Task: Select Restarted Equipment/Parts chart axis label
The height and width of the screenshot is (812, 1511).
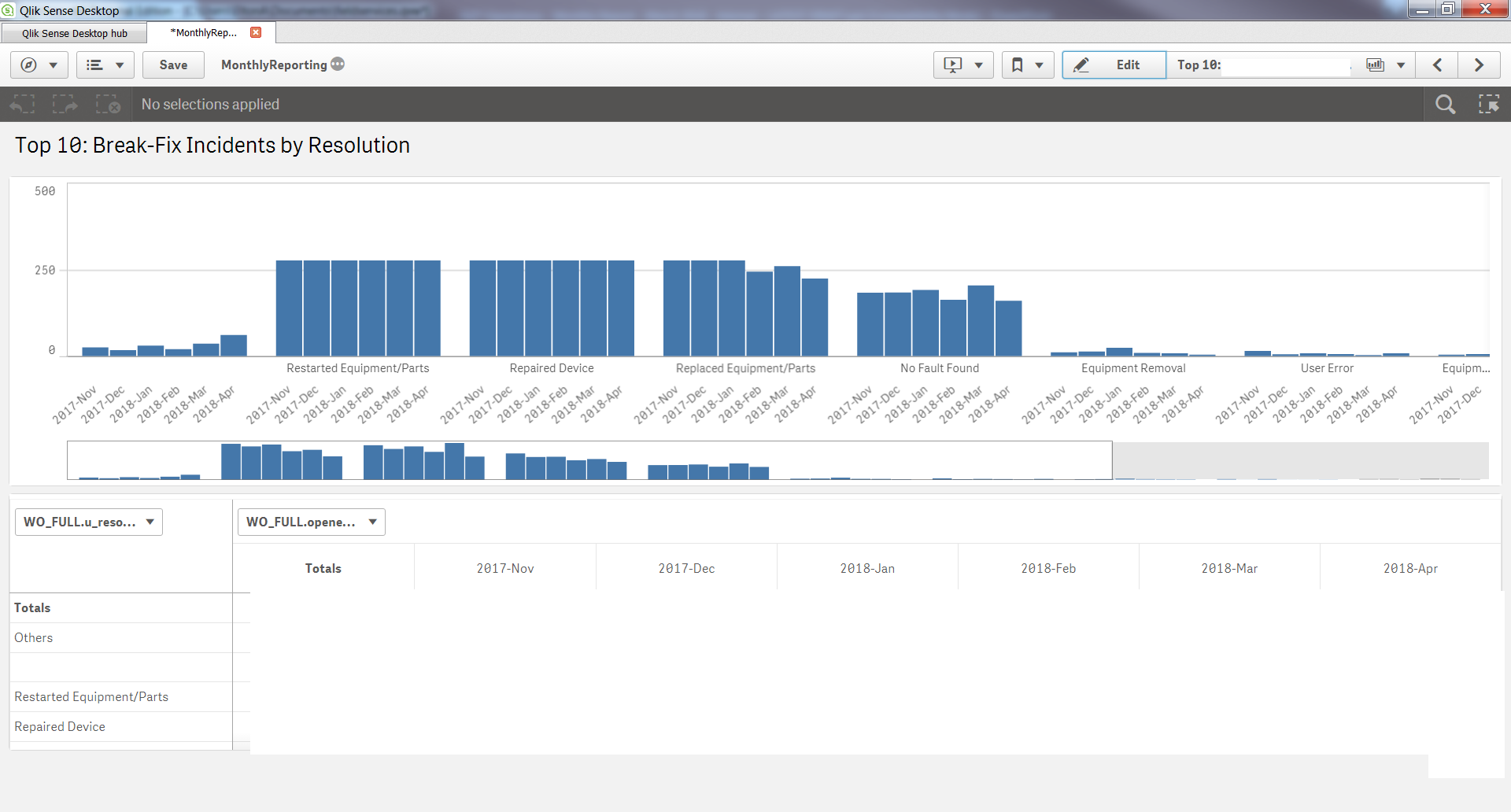Action: click(x=358, y=368)
